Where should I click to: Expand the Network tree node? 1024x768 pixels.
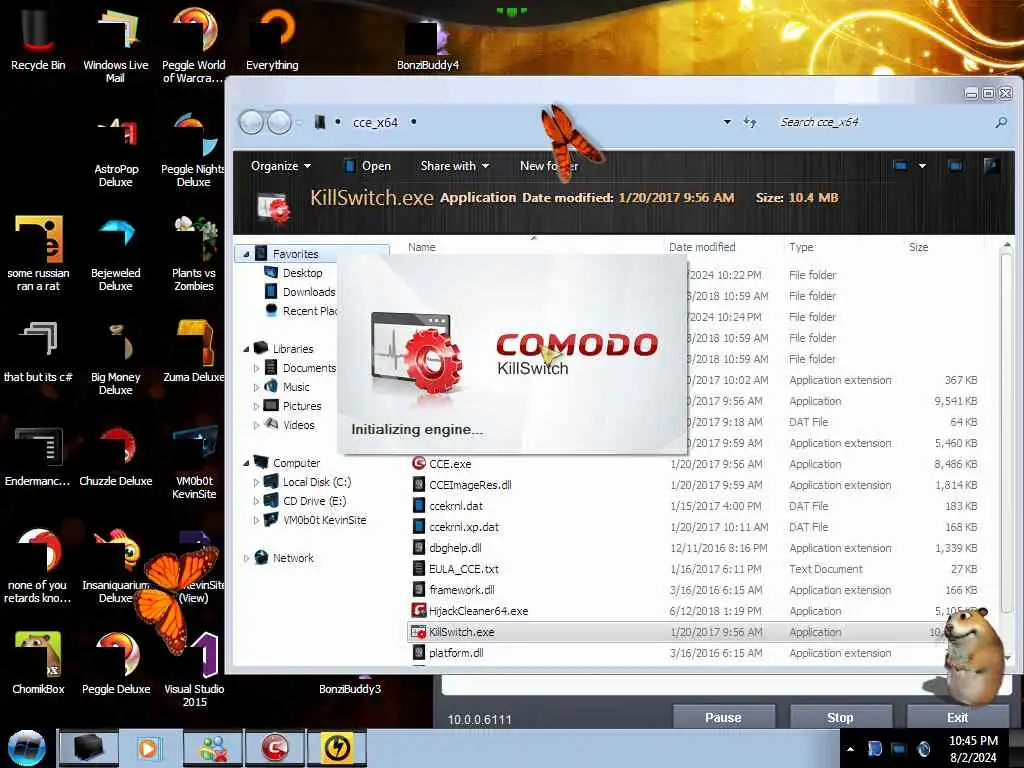pyautogui.click(x=246, y=558)
